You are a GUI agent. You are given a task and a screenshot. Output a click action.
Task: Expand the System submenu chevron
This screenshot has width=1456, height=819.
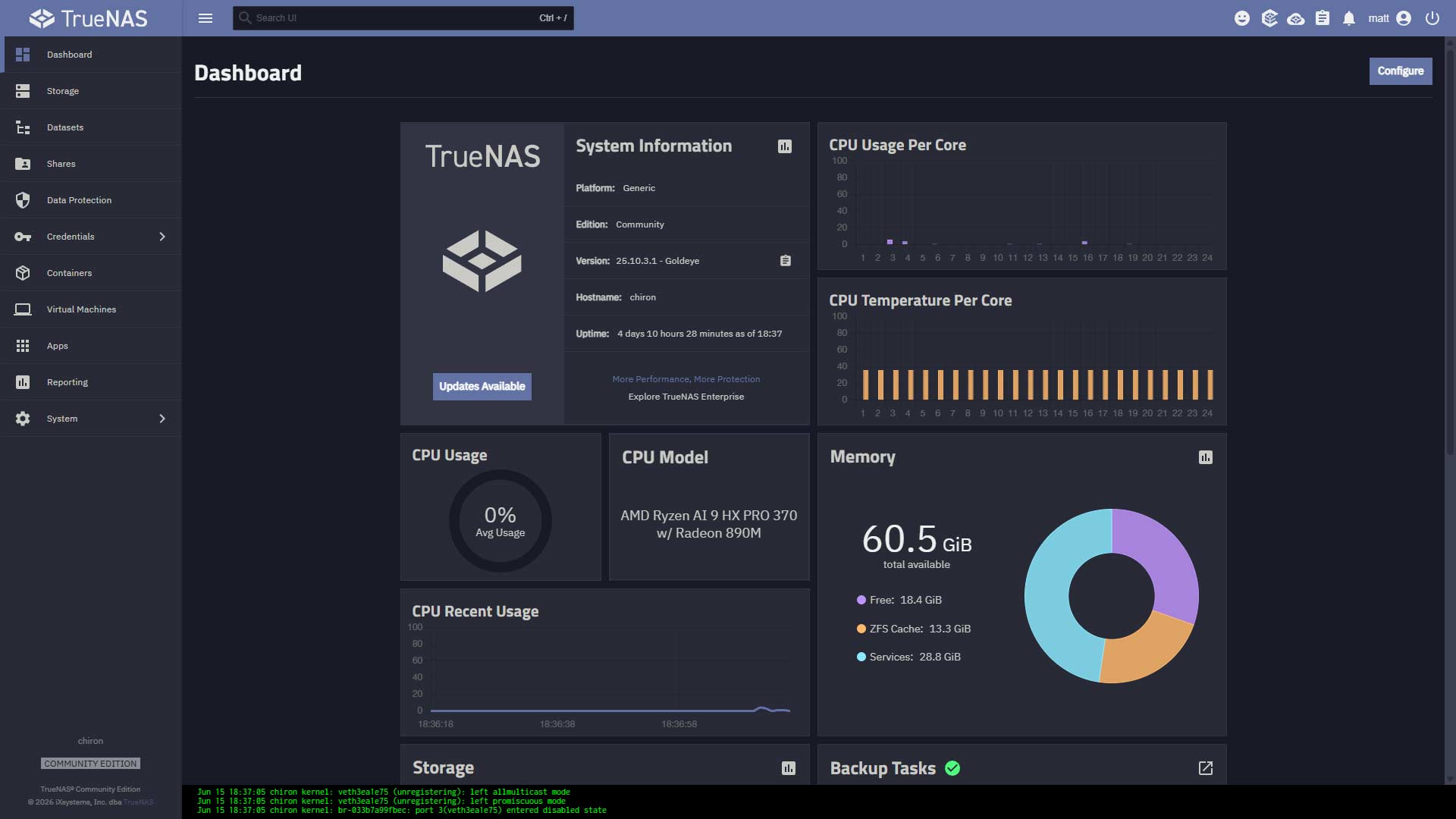pos(162,419)
